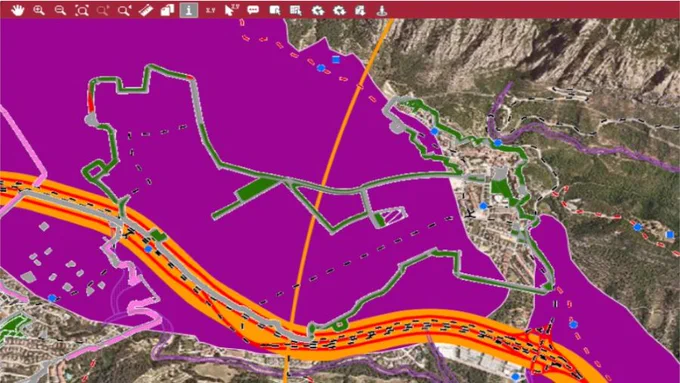This screenshot has height=383, width=680.
Task: Click the grid table selection icon
Action: coord(296,10)
